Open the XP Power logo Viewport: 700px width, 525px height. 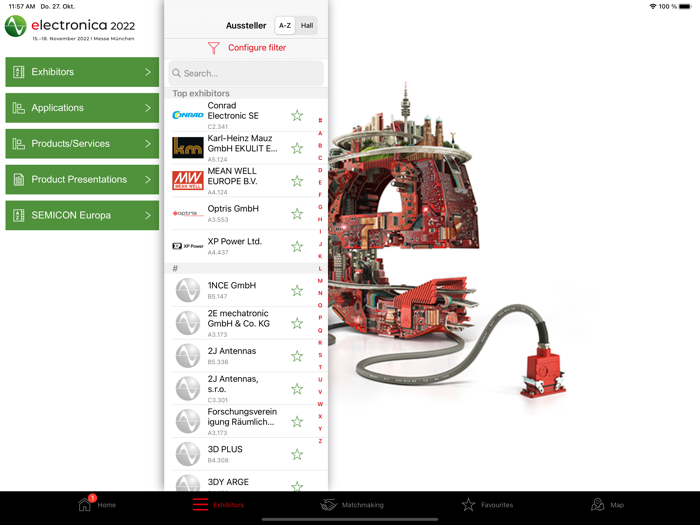click(x=188, y=246)
